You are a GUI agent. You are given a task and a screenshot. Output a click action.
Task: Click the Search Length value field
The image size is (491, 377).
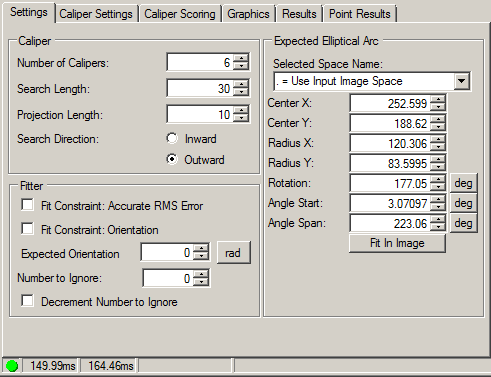pyautogui.click(x=200, y=88)
